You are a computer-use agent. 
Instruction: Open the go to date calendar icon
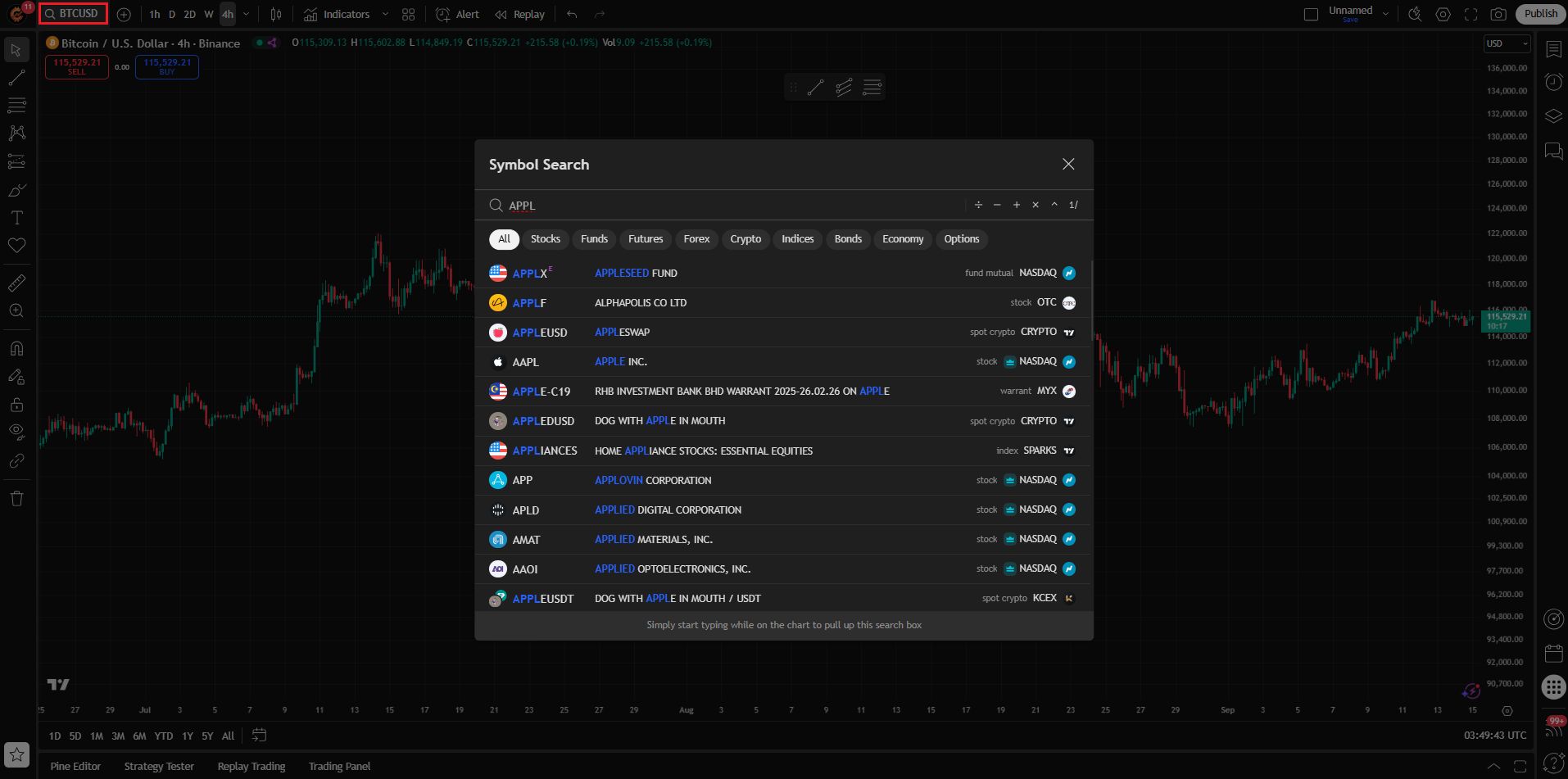tap(259, 736)
